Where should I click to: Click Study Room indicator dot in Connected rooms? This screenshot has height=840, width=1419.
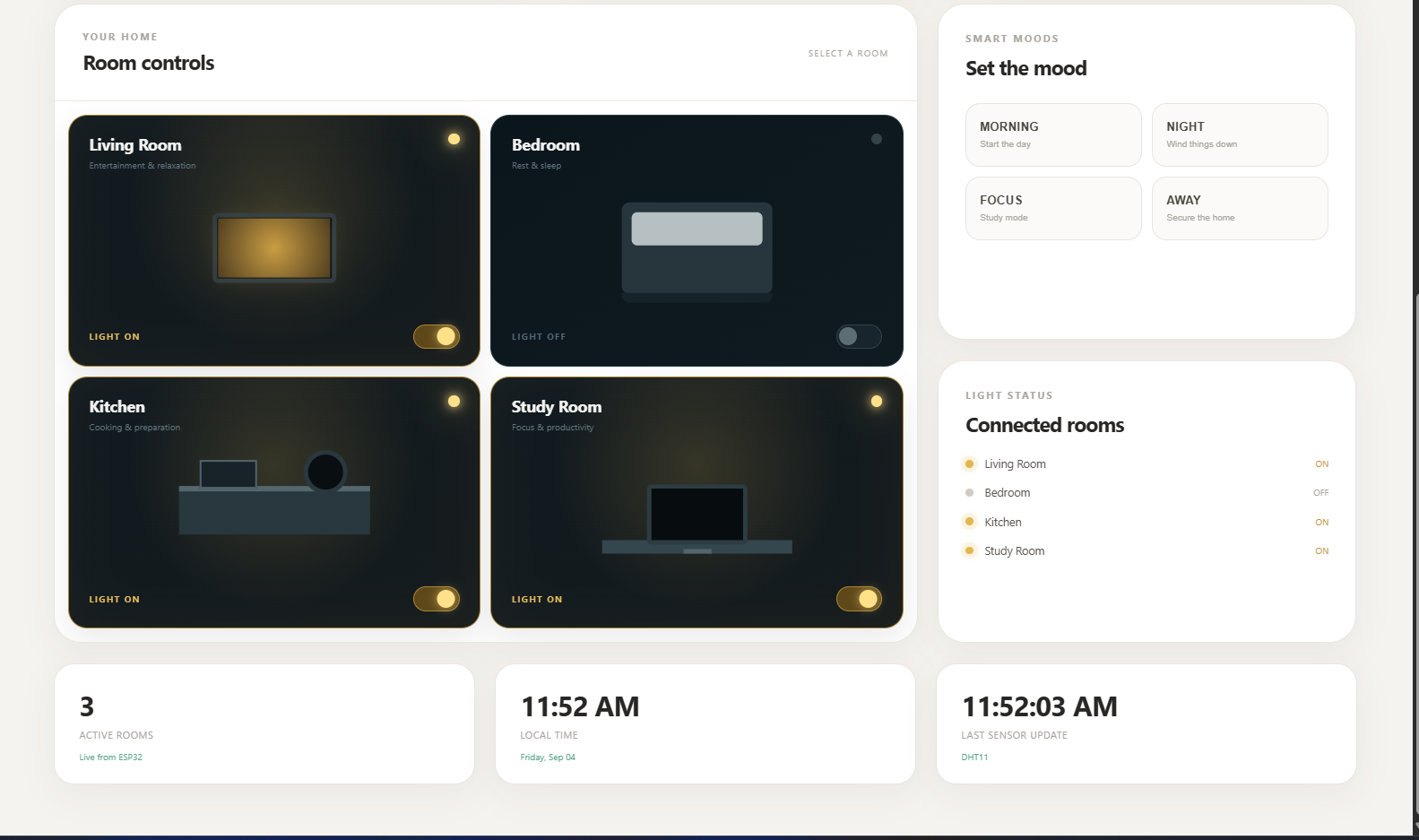[x=969, y=550]
